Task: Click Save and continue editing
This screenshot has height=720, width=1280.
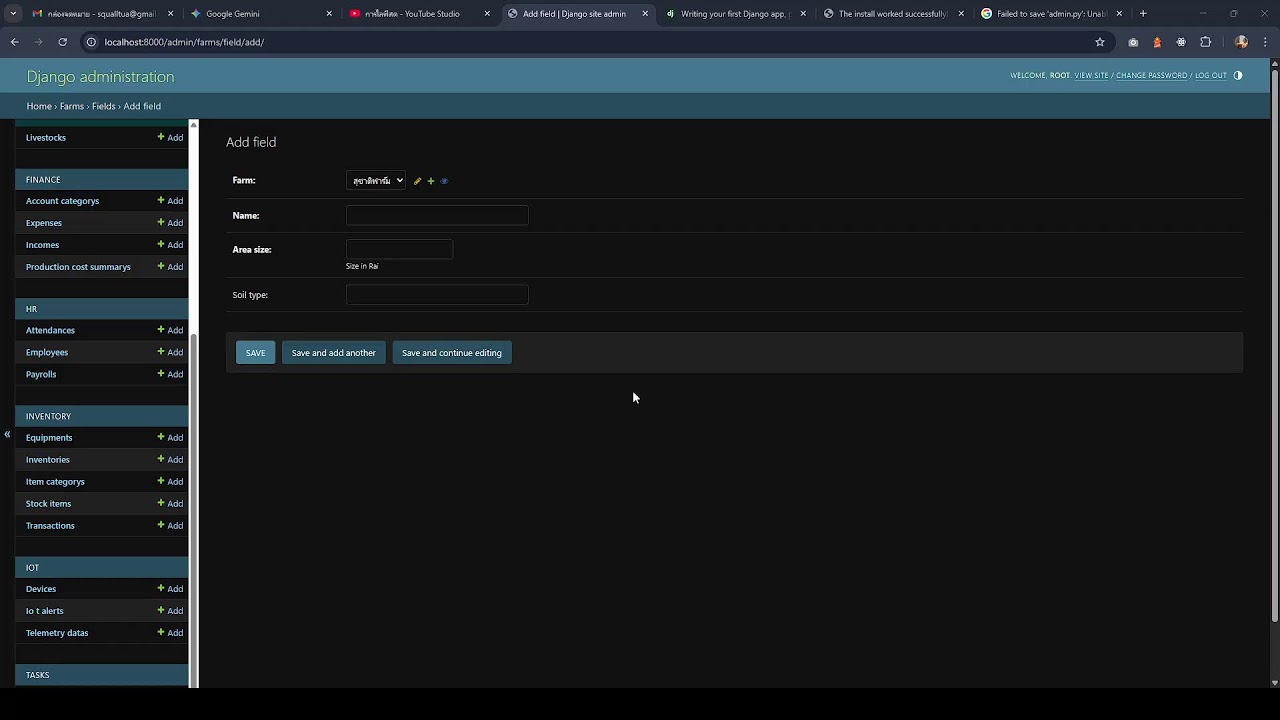Action: (x=452, y=353)
